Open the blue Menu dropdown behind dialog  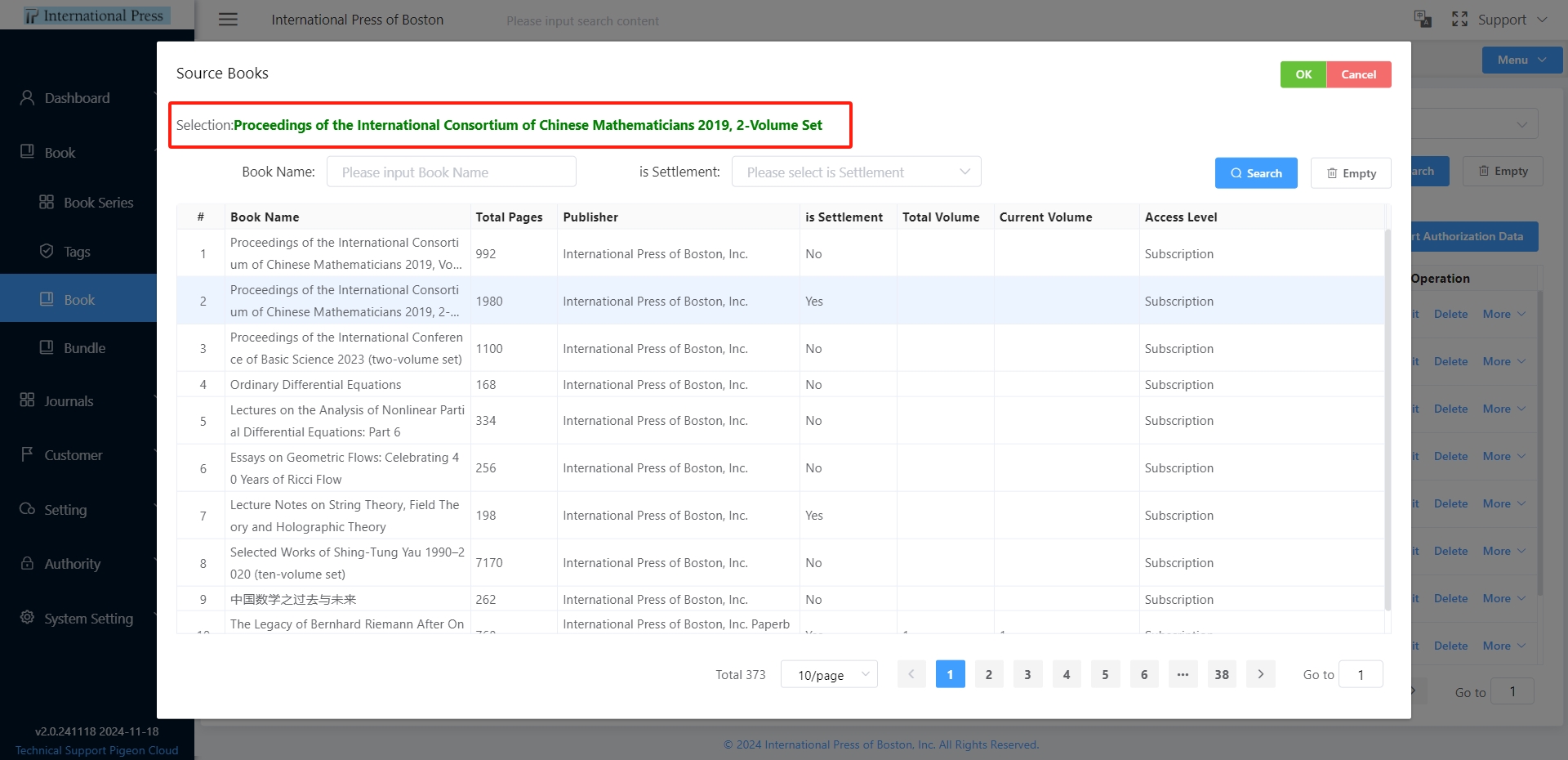click(1522, 60)
